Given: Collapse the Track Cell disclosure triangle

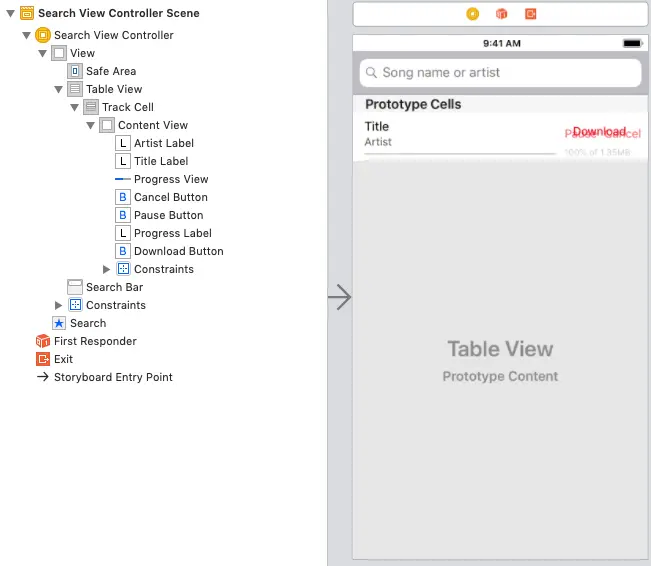Looking at the screenshot, I should tap(75, 107).
